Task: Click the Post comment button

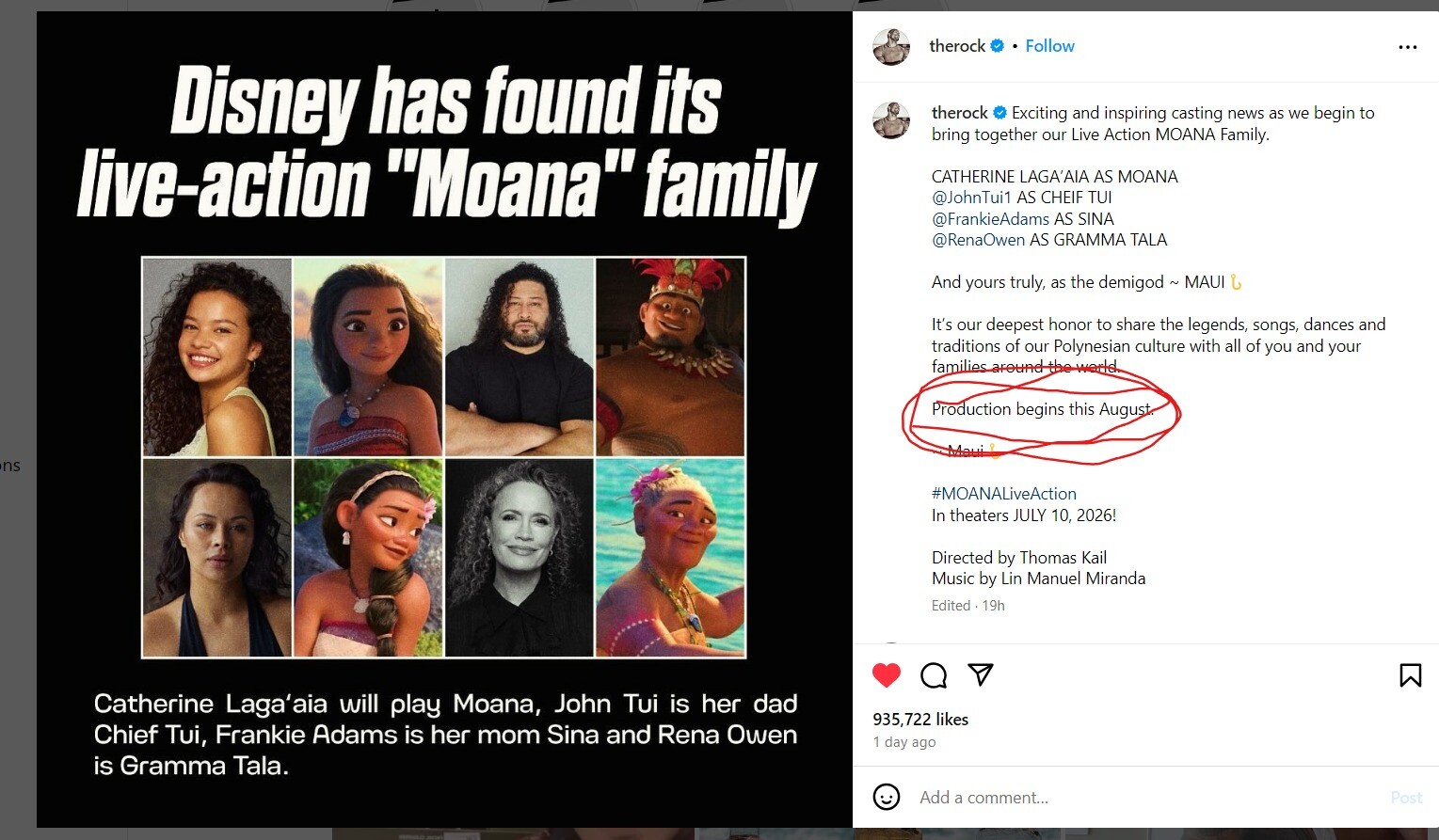Action: pyautogui.click(x=1406, y=798)
